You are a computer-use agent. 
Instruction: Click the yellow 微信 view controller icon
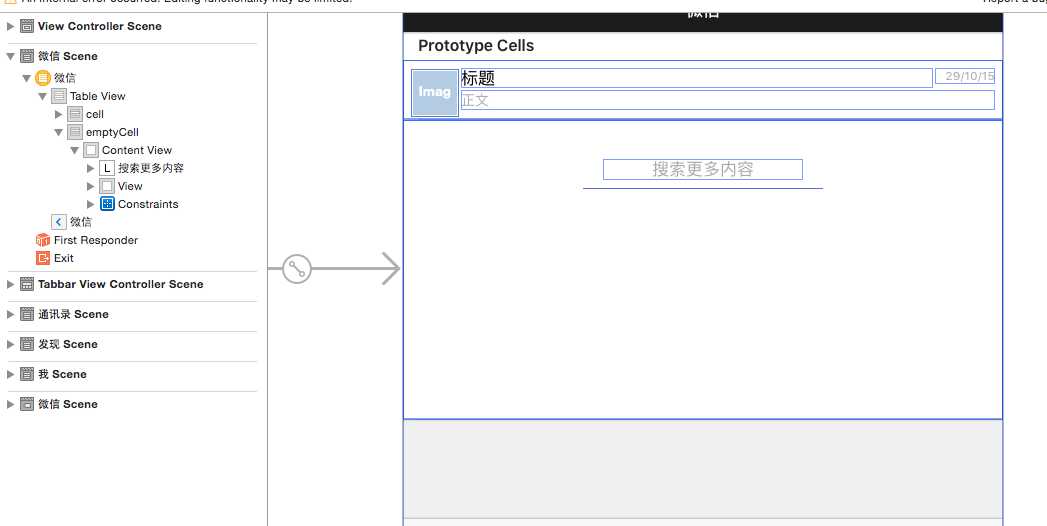point(43,78)
